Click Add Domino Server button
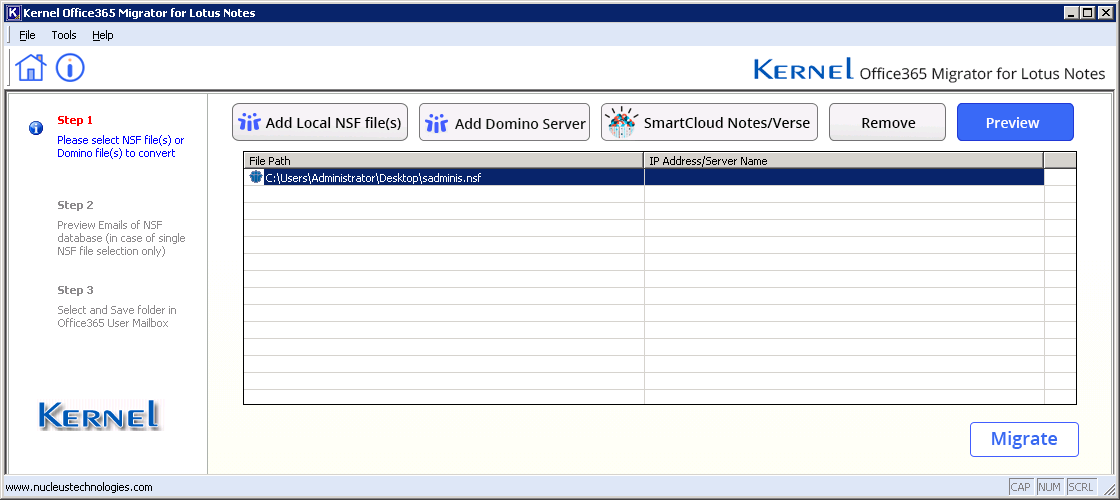Screen dimensions: 1120x500 click(504, 123)
